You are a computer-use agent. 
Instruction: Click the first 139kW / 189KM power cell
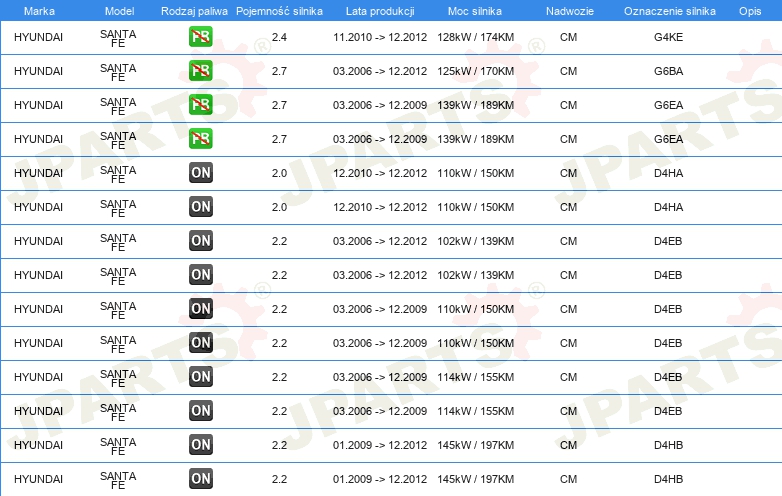pyautogui.click(x=475, y=105)
